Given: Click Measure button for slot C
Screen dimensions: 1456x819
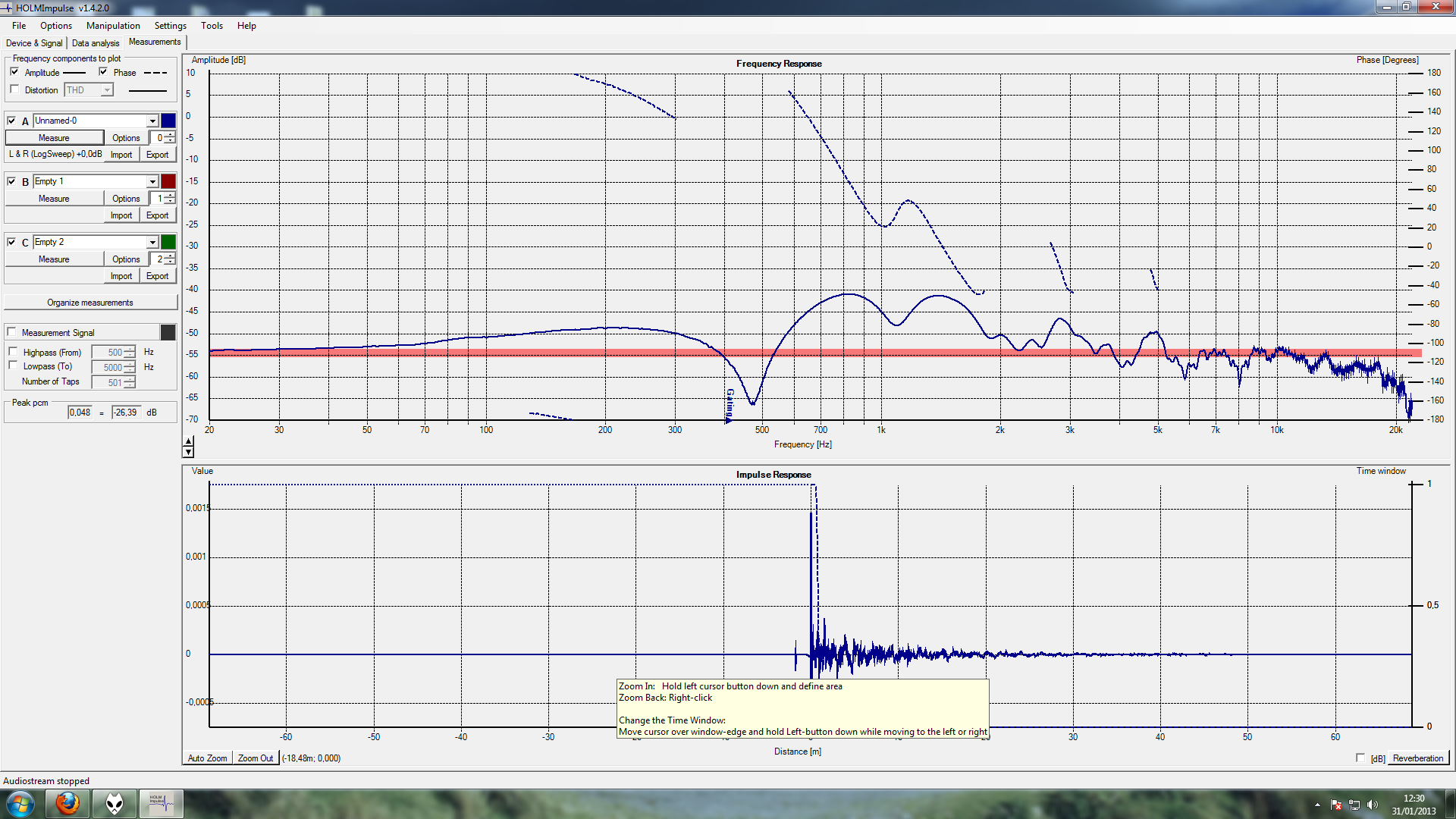Looking at the screenshot, I should pos(54,259).
